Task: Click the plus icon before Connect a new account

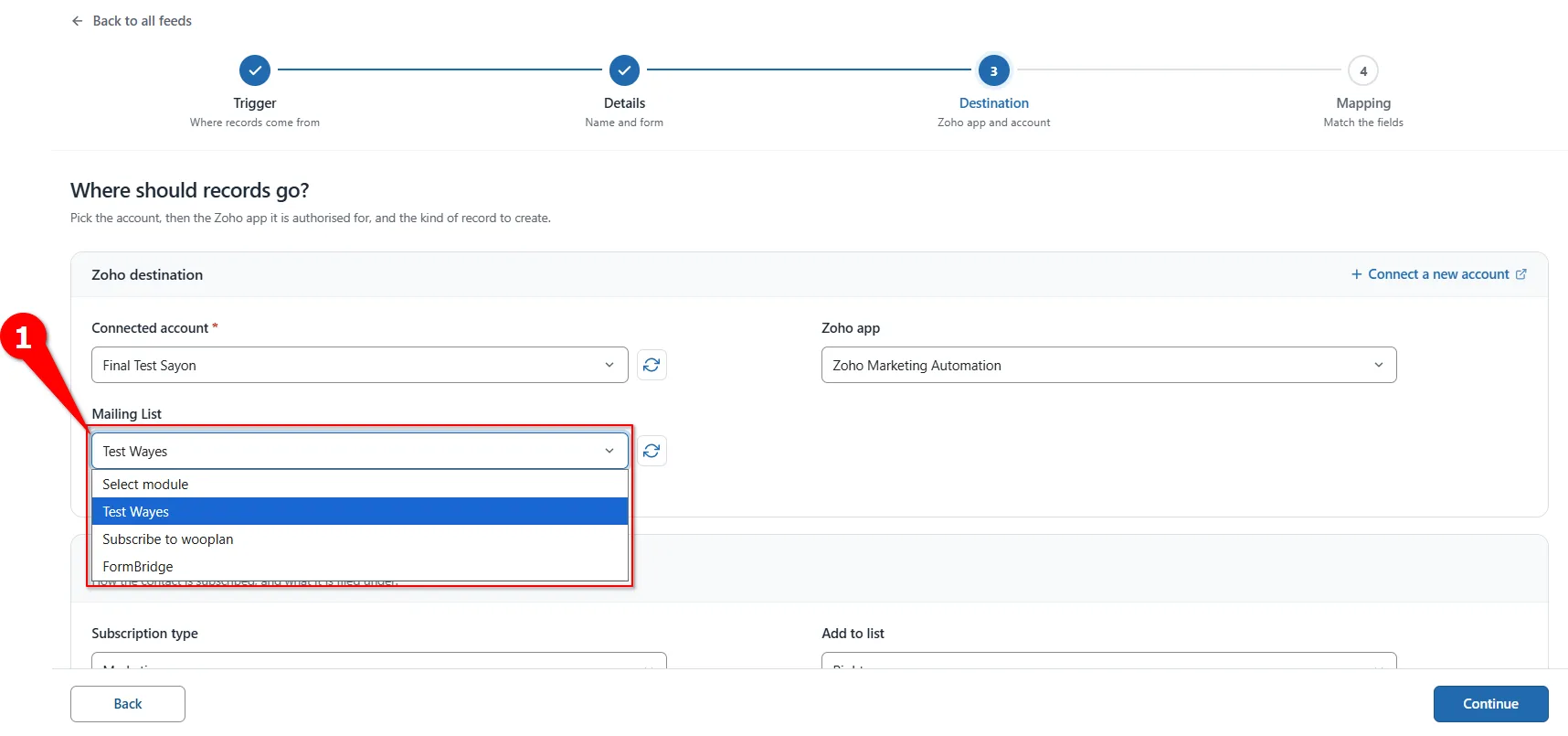Action: pyautogui.click(x=1357, y=274)
